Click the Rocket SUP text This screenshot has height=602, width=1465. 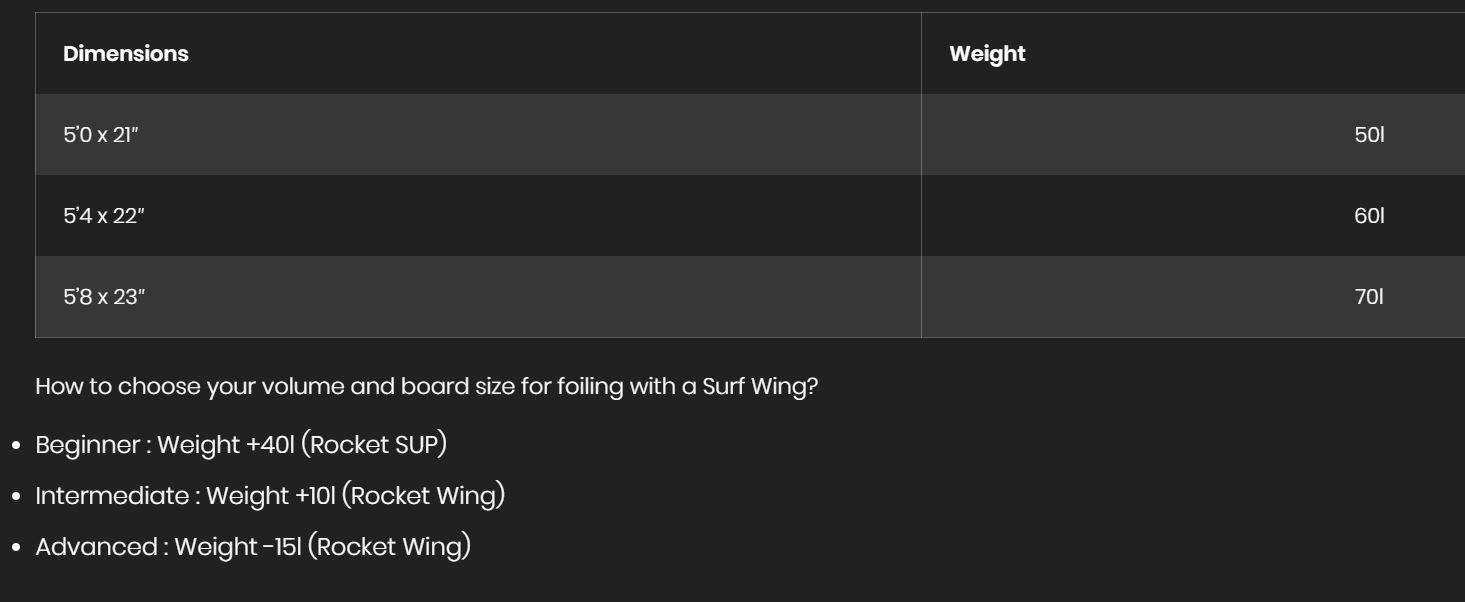click(x=374, y=445)
